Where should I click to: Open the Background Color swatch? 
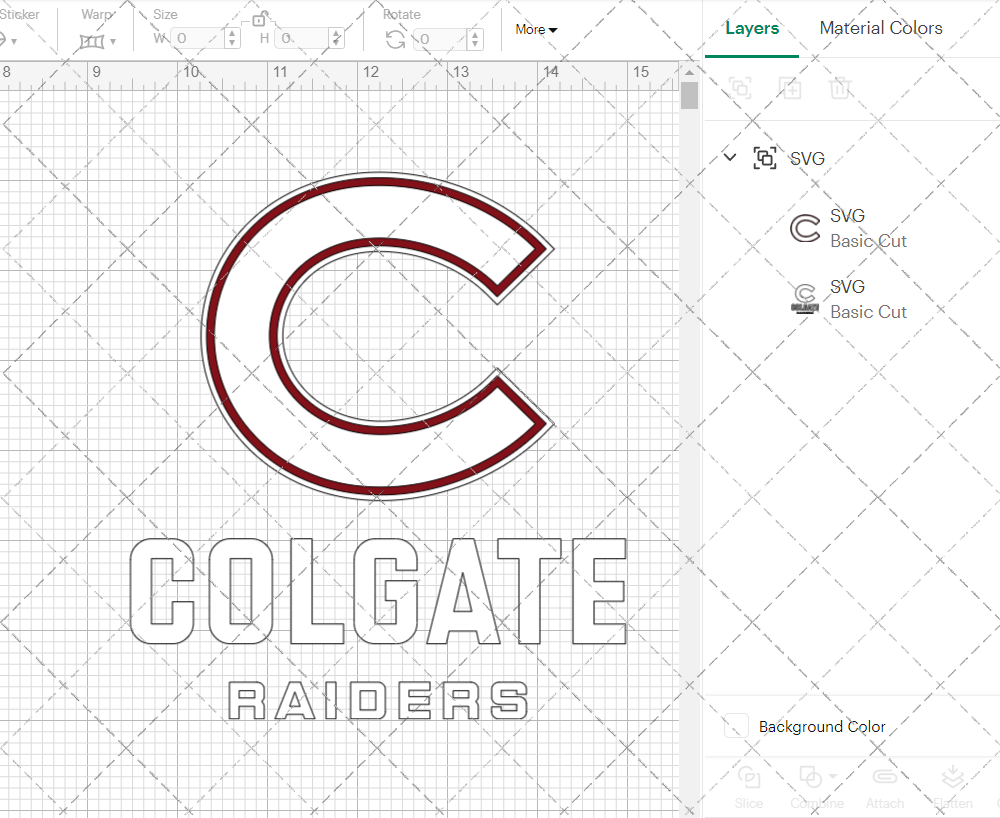click(x=736, y=726)
